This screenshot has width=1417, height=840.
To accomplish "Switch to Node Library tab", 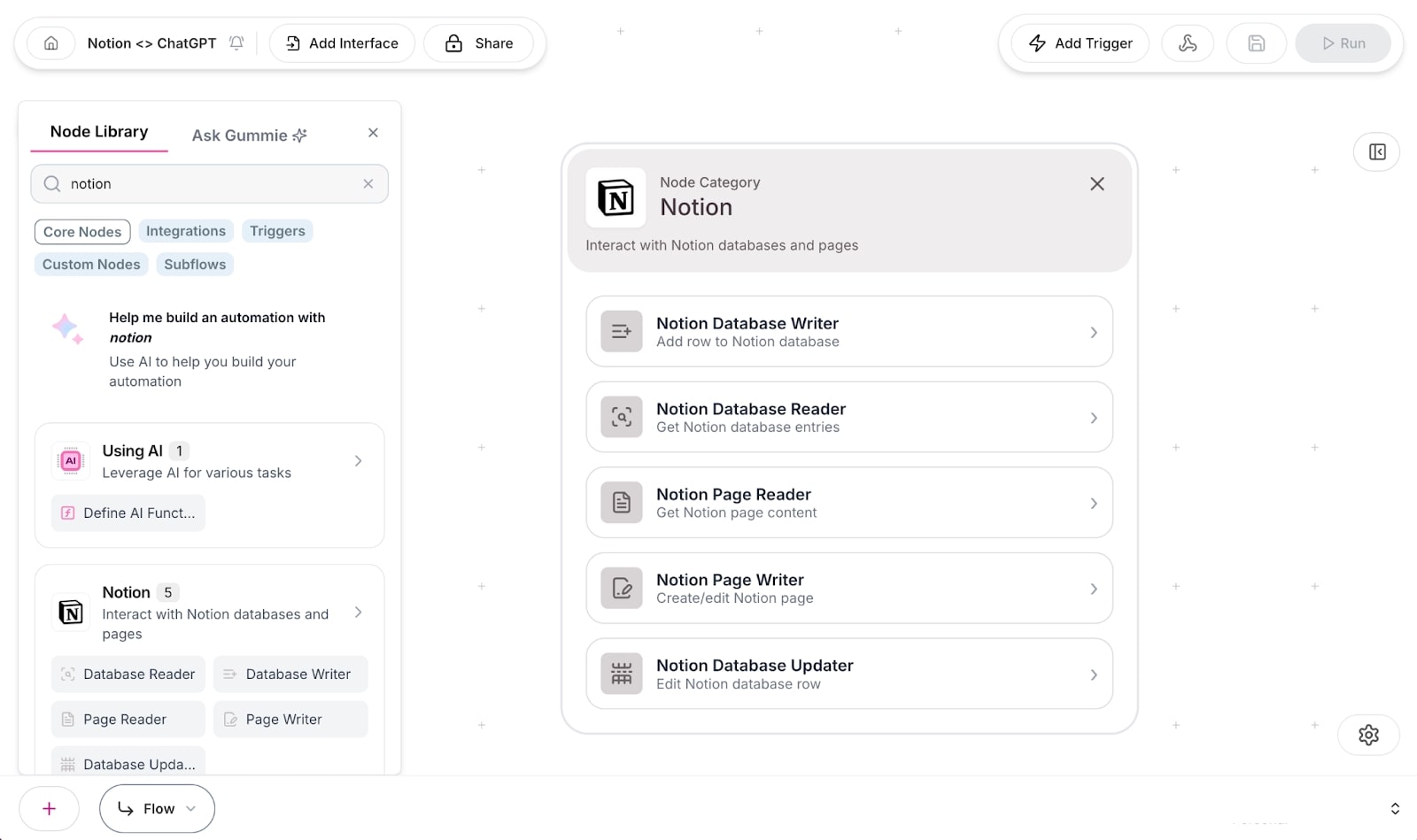I will [x=99, y=132].
